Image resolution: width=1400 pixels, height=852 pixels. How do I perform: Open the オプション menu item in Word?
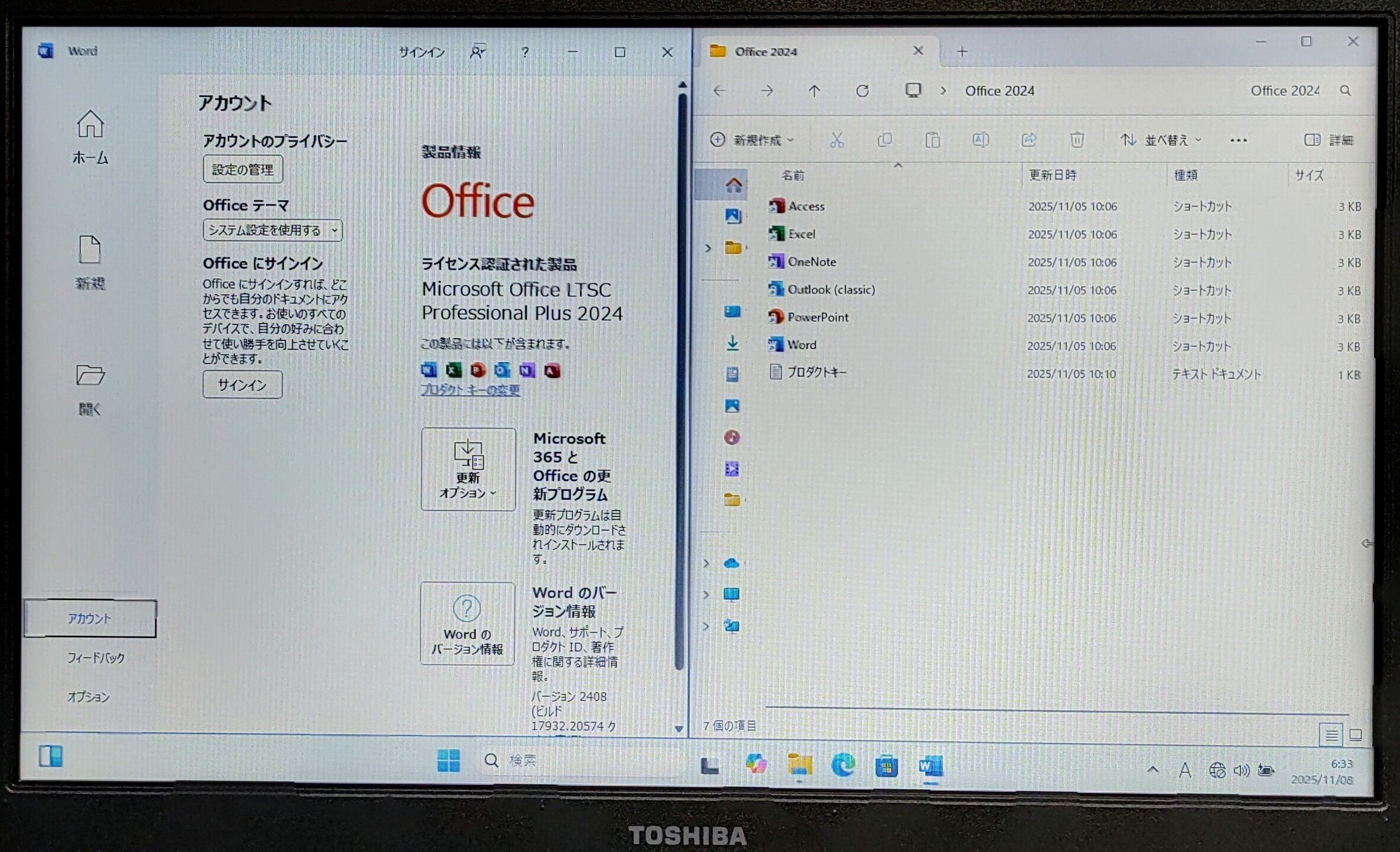pos(88,697)
